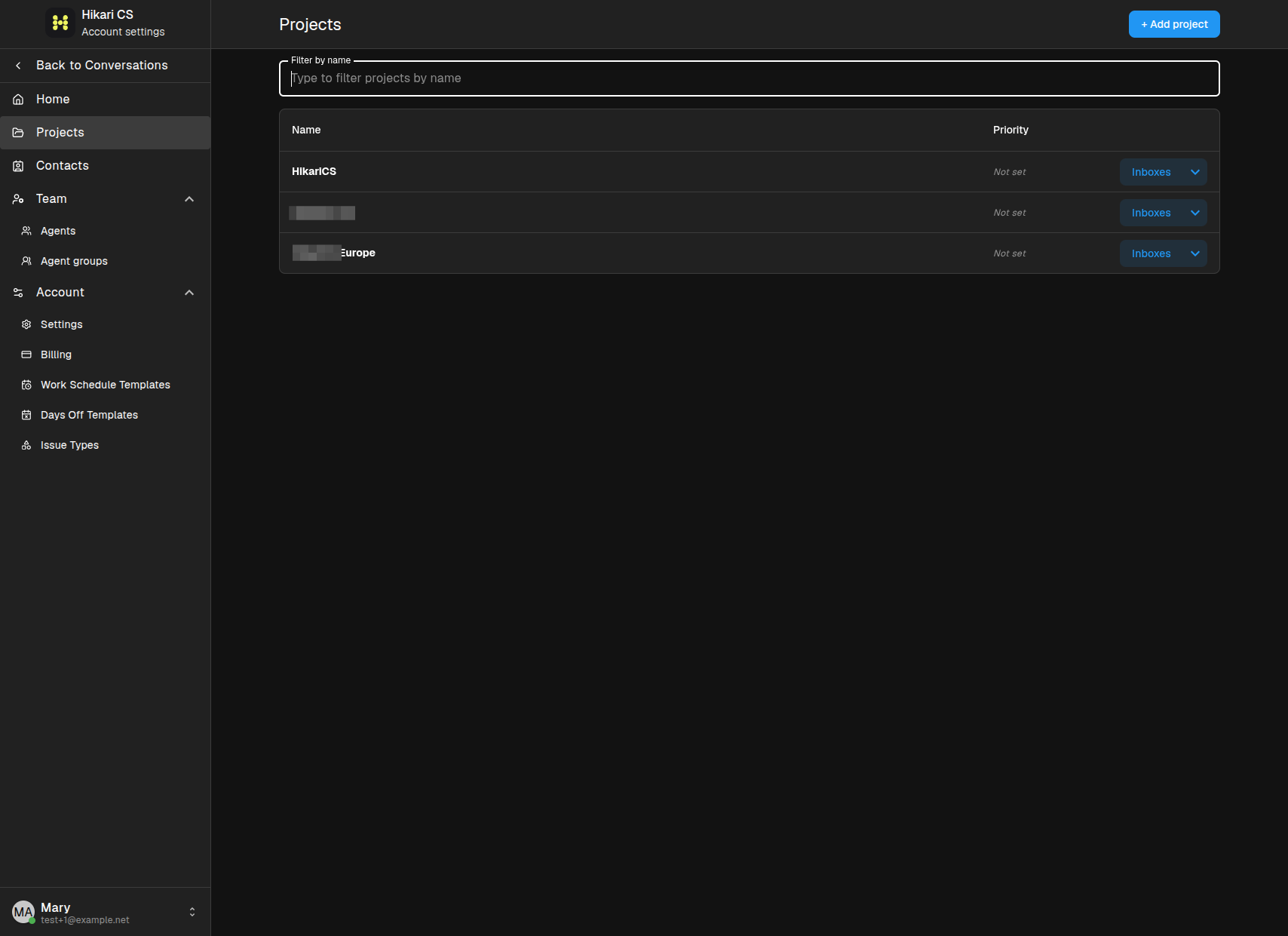Click the test+1@example.net email text

[85, 920]
